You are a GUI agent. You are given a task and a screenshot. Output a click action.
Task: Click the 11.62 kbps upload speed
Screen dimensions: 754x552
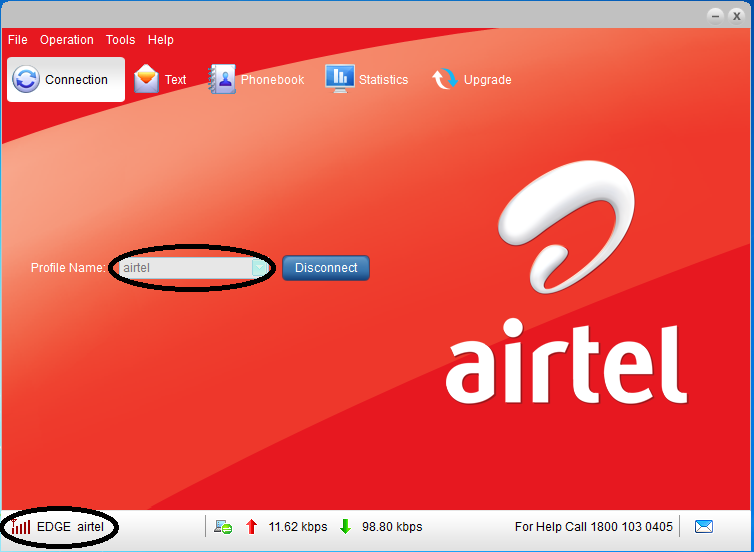[x=298, y=527]
